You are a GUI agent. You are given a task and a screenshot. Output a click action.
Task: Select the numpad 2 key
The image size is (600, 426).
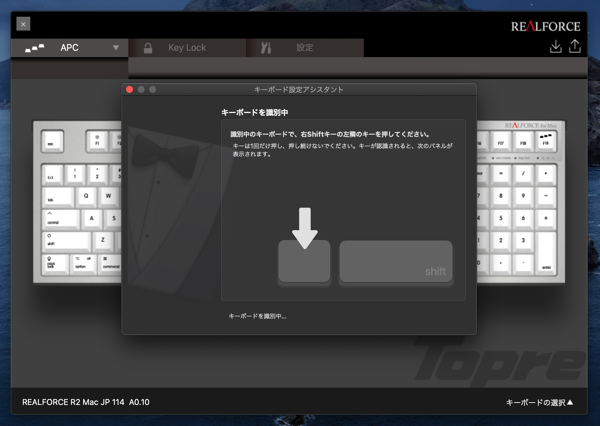[501, 241]
